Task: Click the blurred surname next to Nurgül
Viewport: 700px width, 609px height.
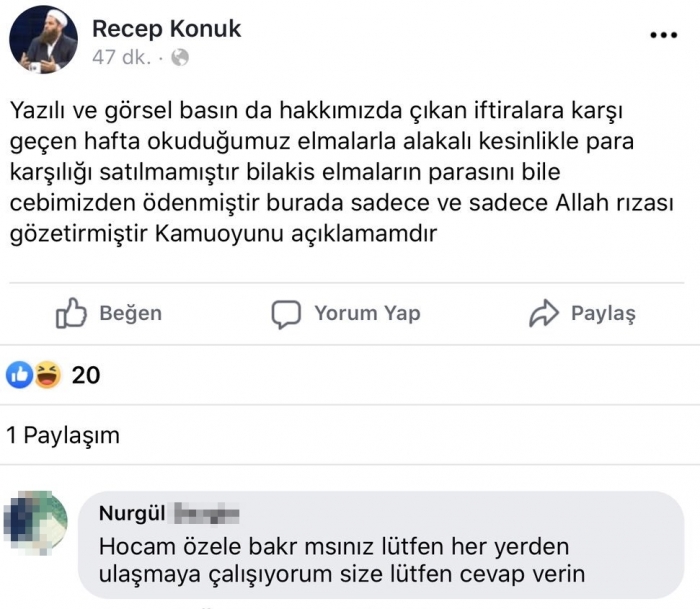Action: [207, 514]
